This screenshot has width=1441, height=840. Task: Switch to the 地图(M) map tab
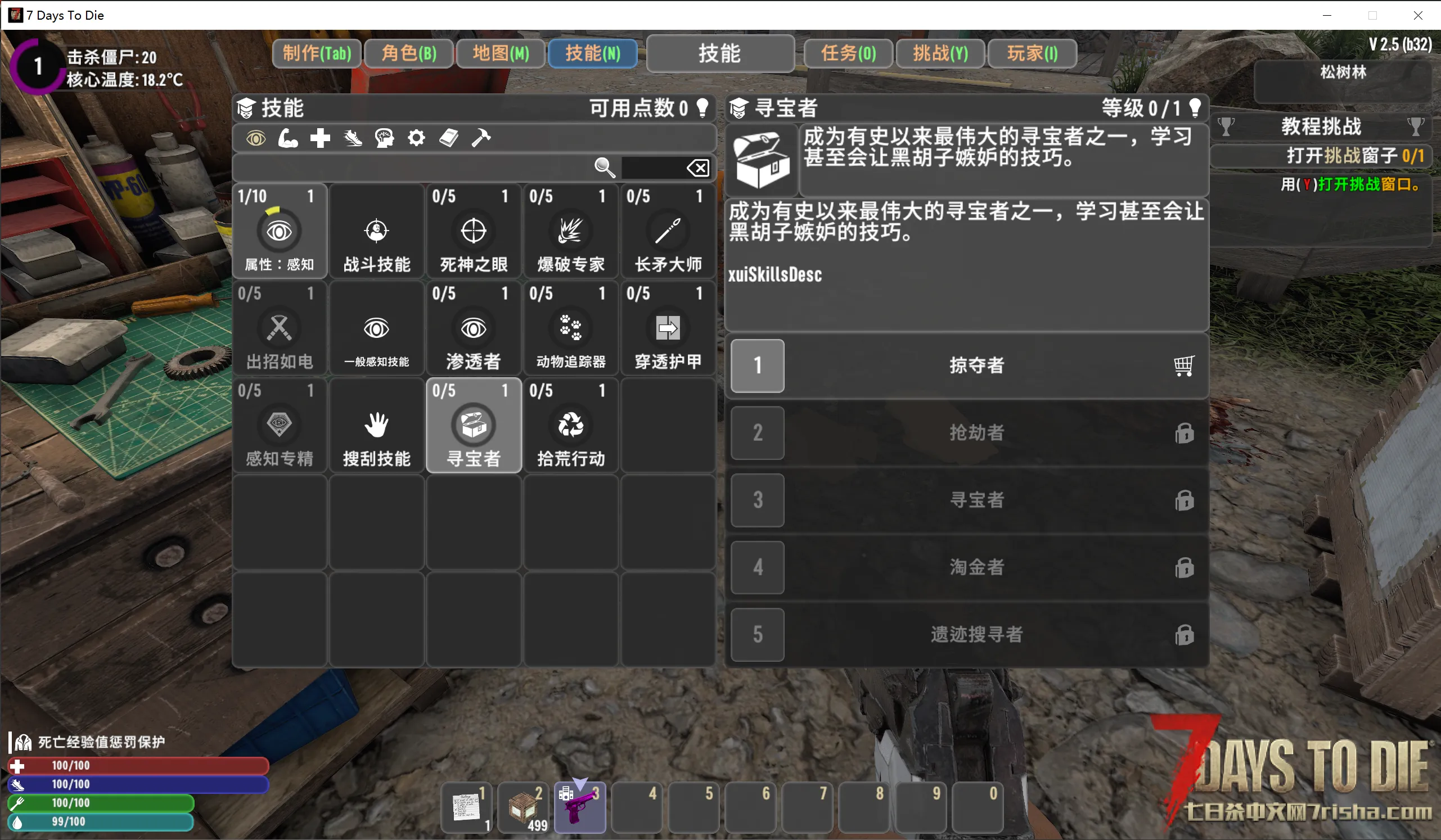(501, 53)
